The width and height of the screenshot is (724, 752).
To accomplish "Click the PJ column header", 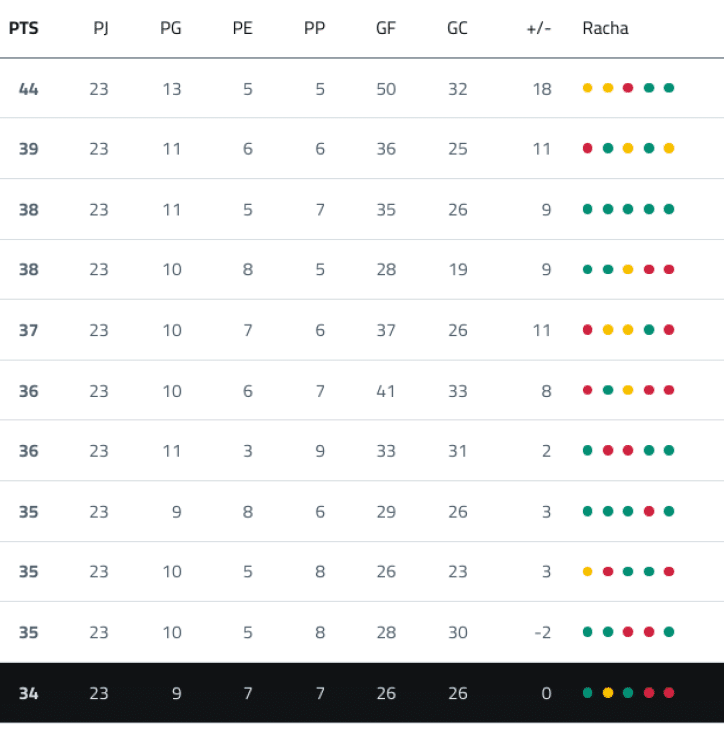I will click(x=101, y=28).
